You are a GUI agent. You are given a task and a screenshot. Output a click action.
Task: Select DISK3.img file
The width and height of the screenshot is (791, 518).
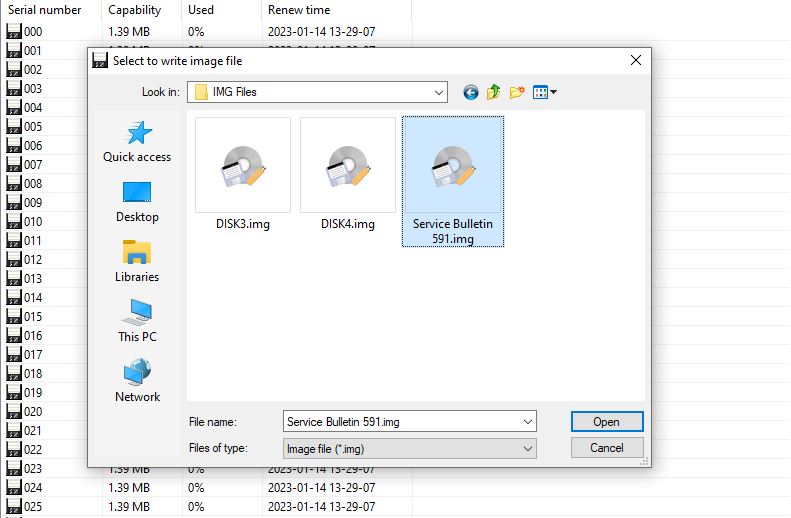243,175
